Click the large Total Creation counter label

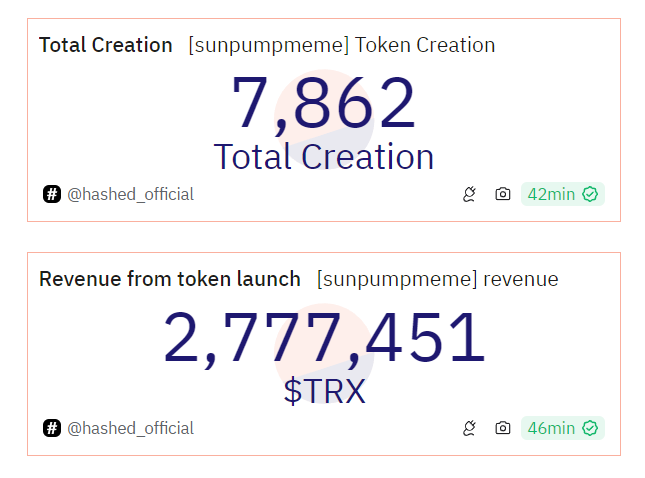[x=323, y=157]
